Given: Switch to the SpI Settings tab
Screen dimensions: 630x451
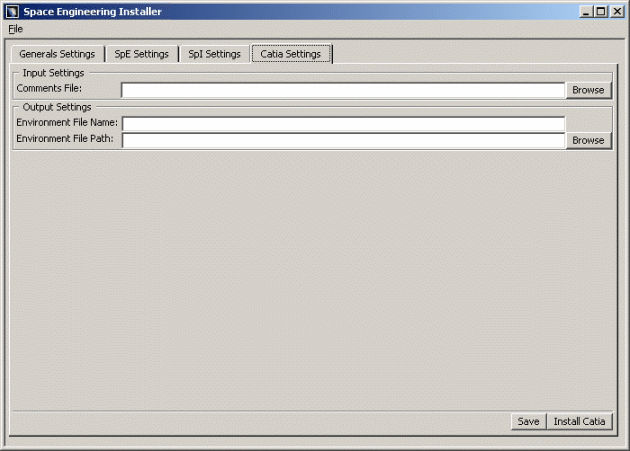Looking at the screenshot, I should click(215, 54).
